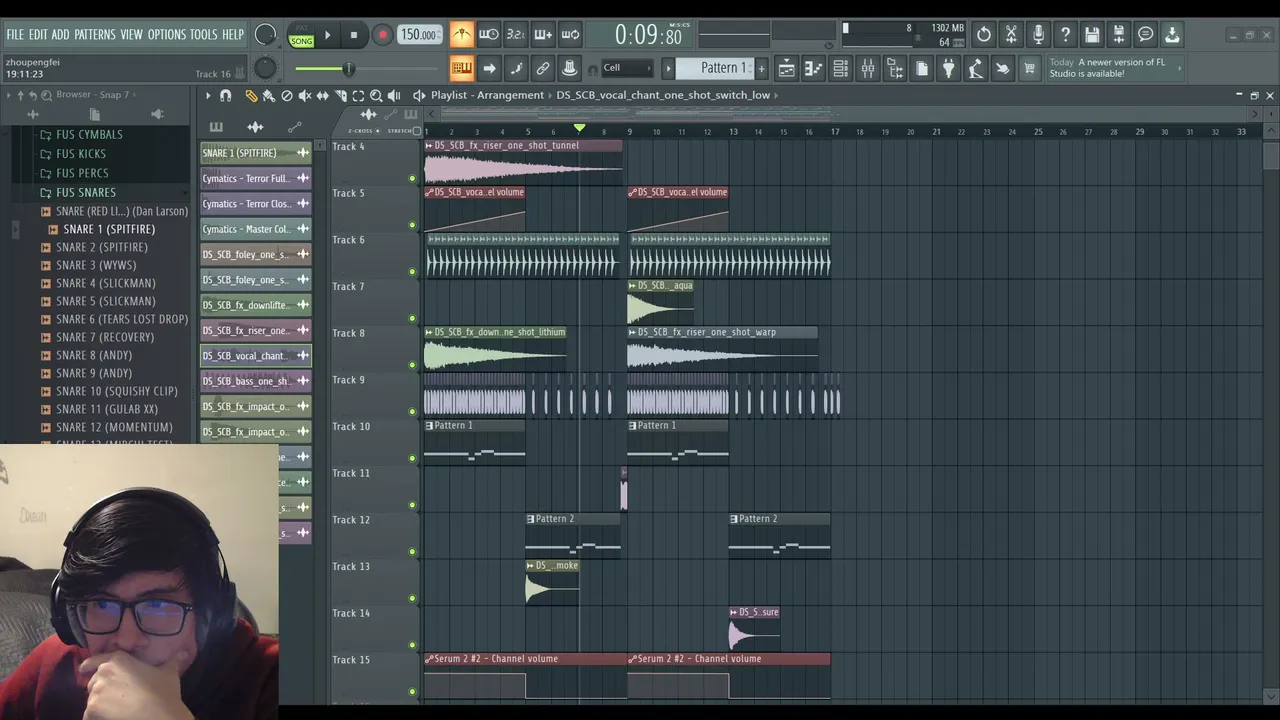Toggle the STRETCH checkbox
1280x720 pixels.
(417, 131)
